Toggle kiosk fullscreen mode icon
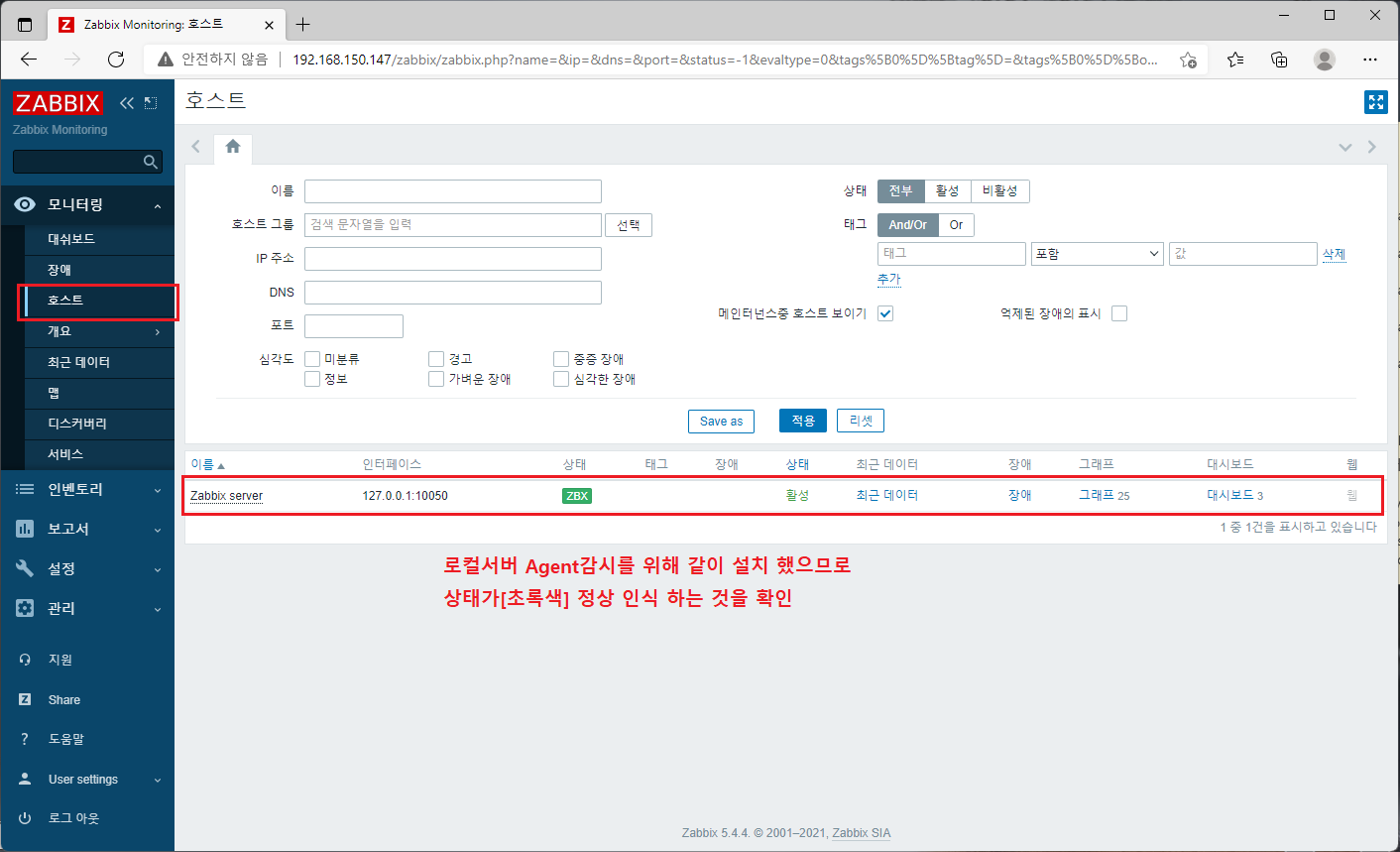1400x852 pixels. click(x=1376, y=102)
